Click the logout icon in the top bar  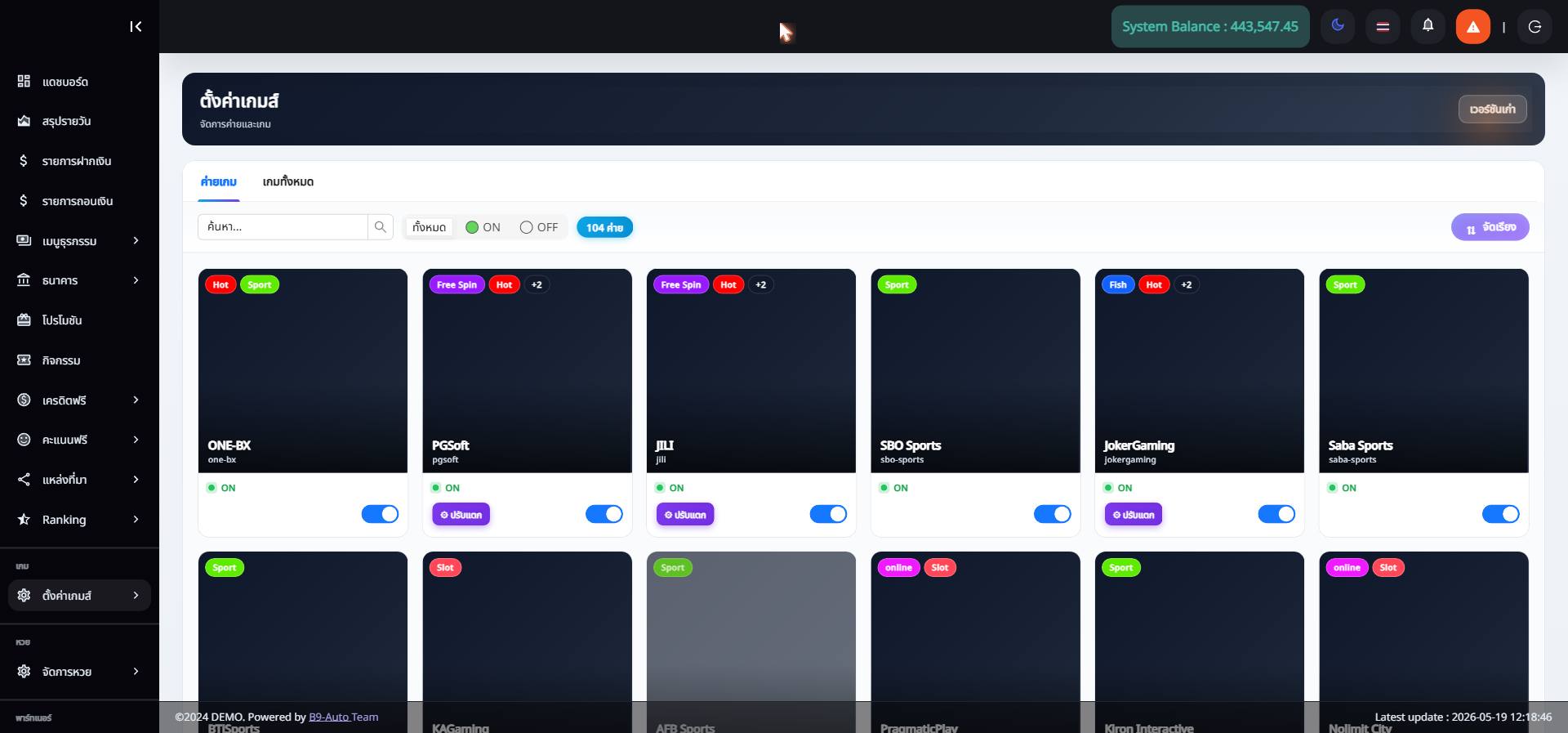click(x=1535, y=27)
